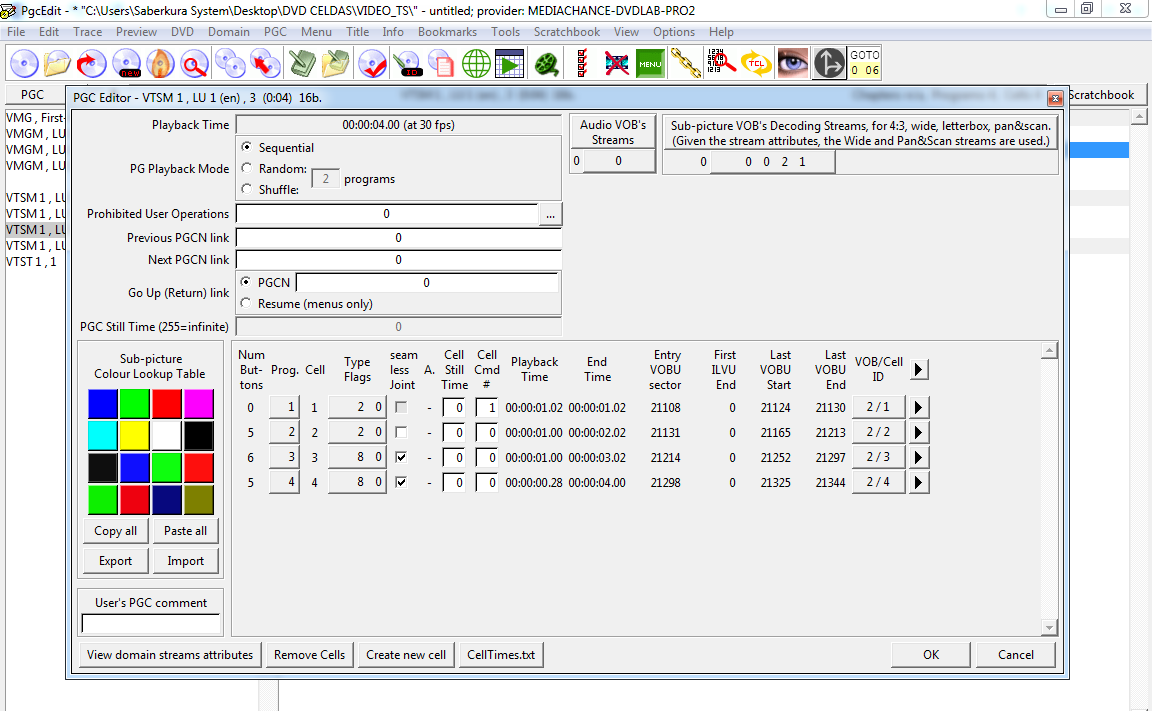Click the green MENU icon
Viewport: 1152px width, 711px height.
651,64
